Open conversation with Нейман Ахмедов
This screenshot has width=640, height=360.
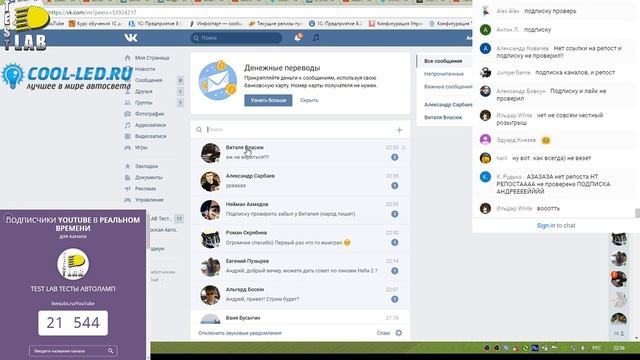pos(300,209)
